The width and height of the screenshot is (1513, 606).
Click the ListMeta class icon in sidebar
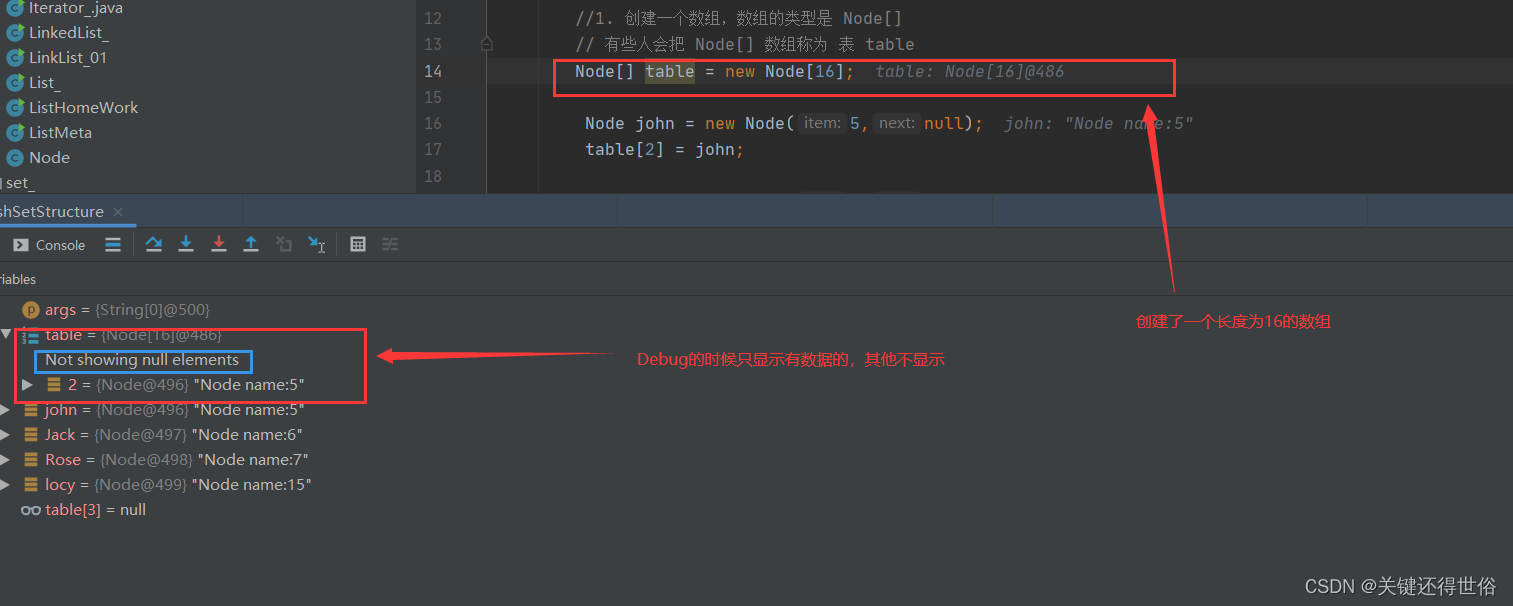tap(17, 132)
